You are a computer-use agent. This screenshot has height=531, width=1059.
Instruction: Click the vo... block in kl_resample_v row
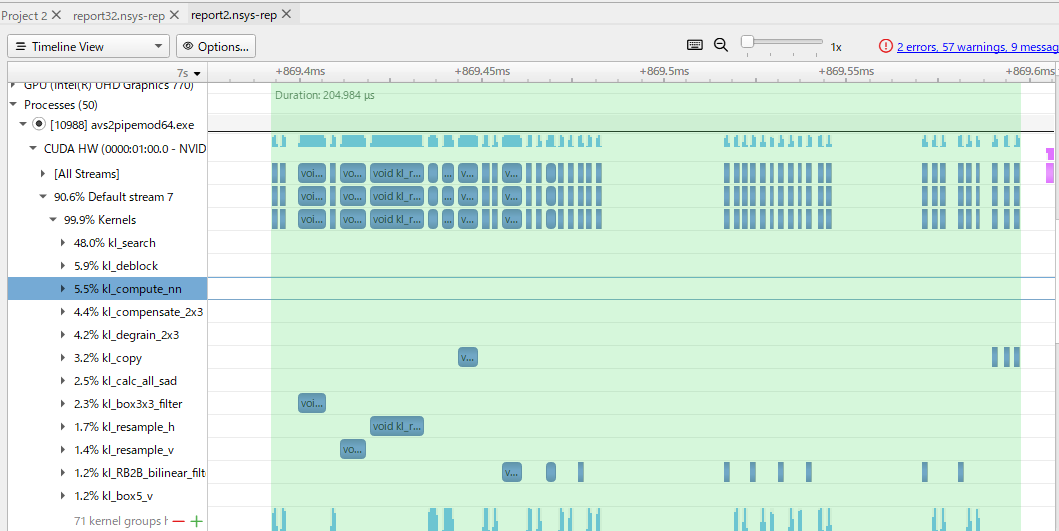353,449
